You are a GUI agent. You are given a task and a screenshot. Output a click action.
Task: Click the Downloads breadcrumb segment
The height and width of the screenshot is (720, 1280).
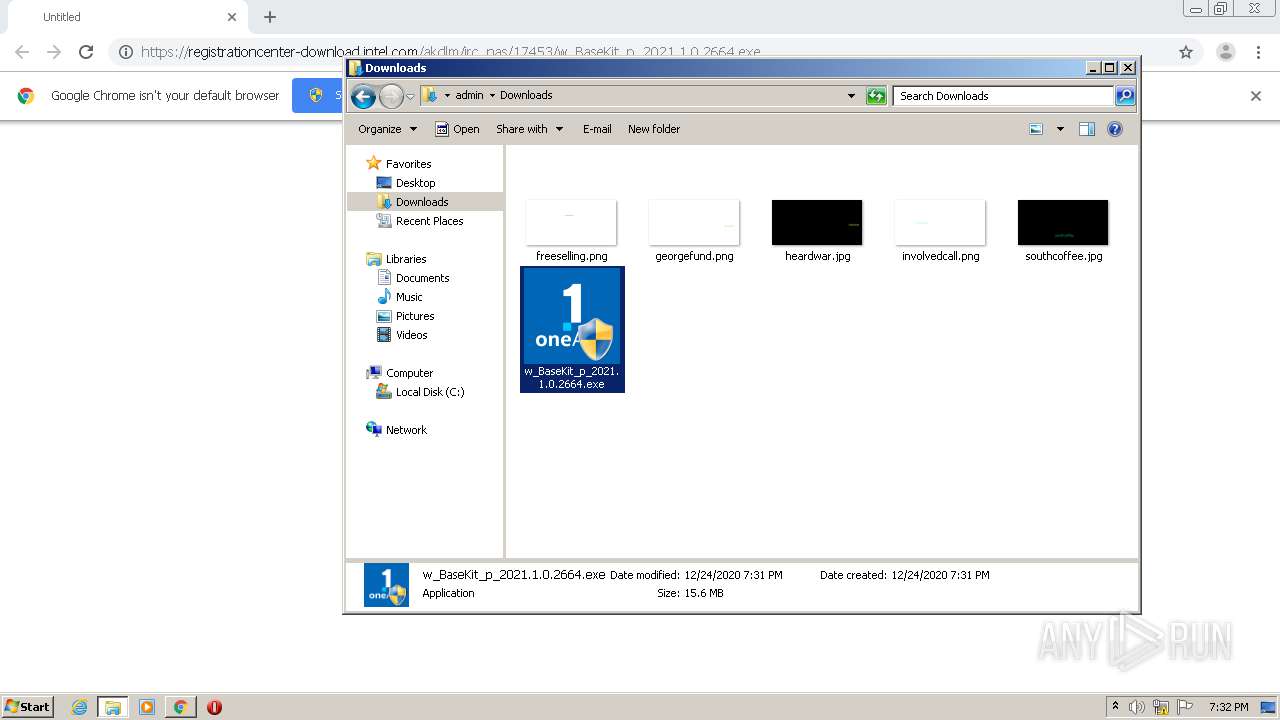coord(526,96)
